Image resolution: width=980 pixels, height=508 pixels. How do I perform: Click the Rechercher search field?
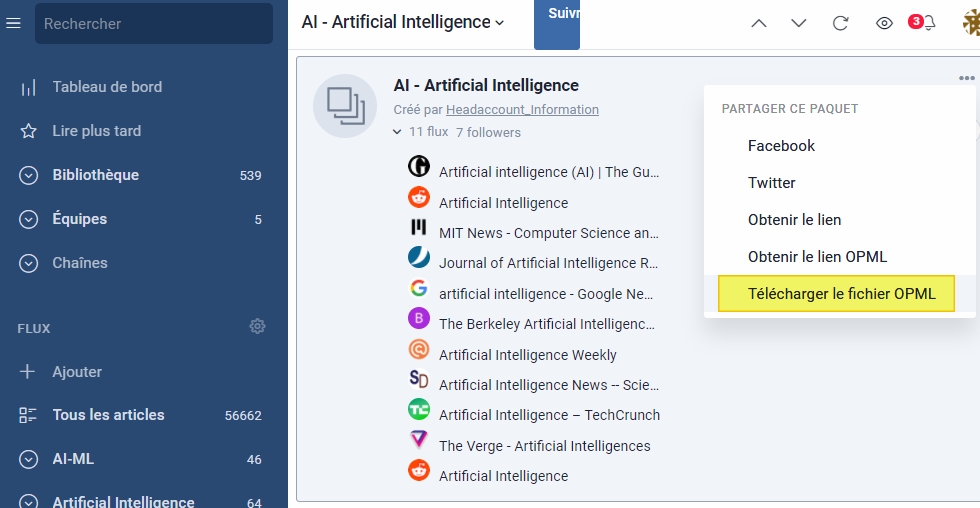click(x=154, y=23)
